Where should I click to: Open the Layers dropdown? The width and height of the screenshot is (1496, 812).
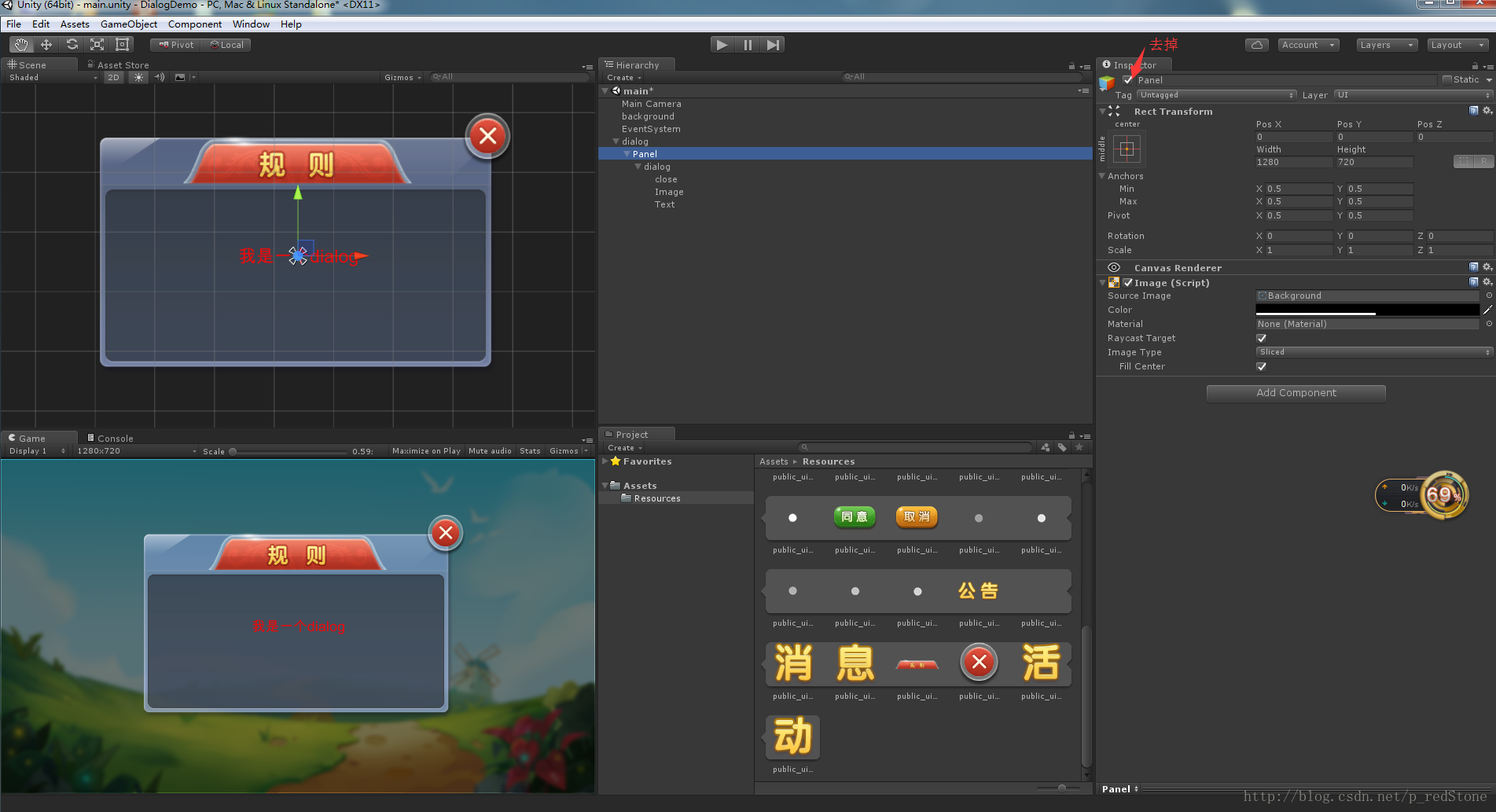(1387, 45)
